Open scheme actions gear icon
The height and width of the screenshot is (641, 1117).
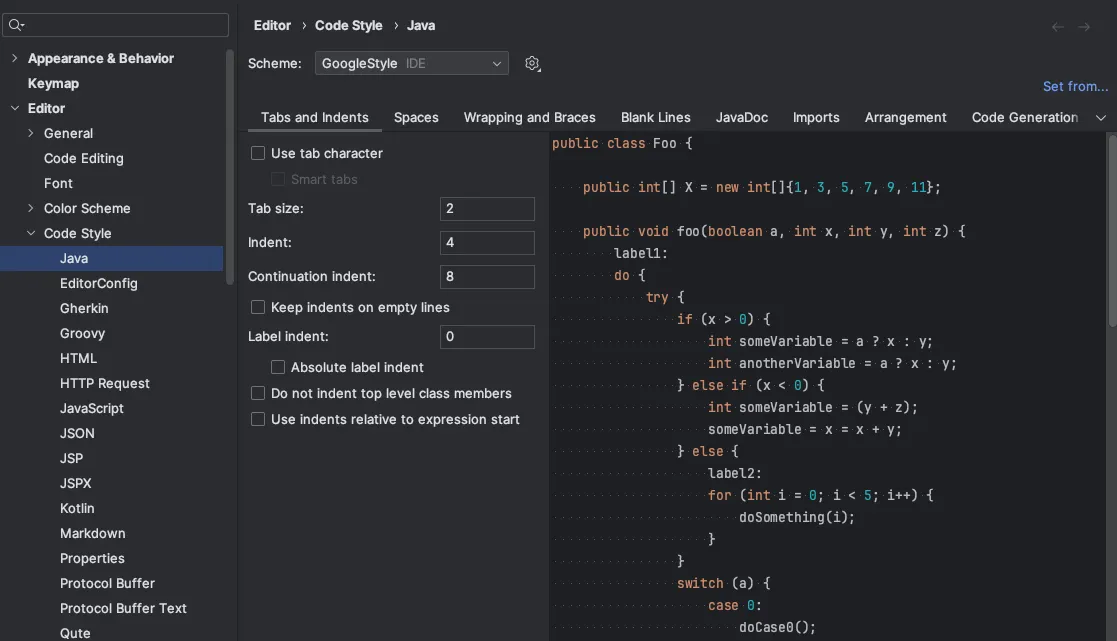[532, 64]
